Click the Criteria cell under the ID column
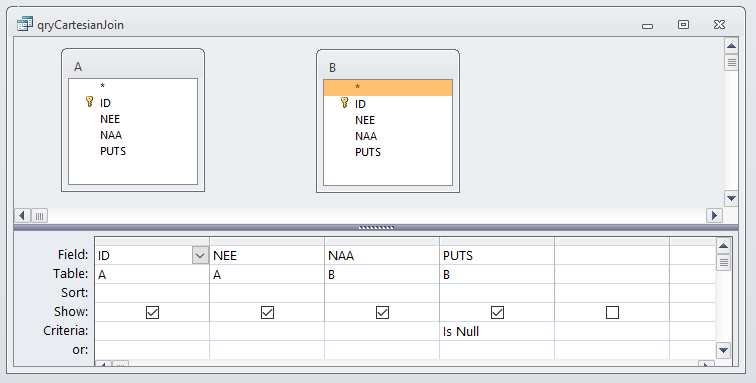The height and width of the screenshot is (383, 756). [152, 331]
